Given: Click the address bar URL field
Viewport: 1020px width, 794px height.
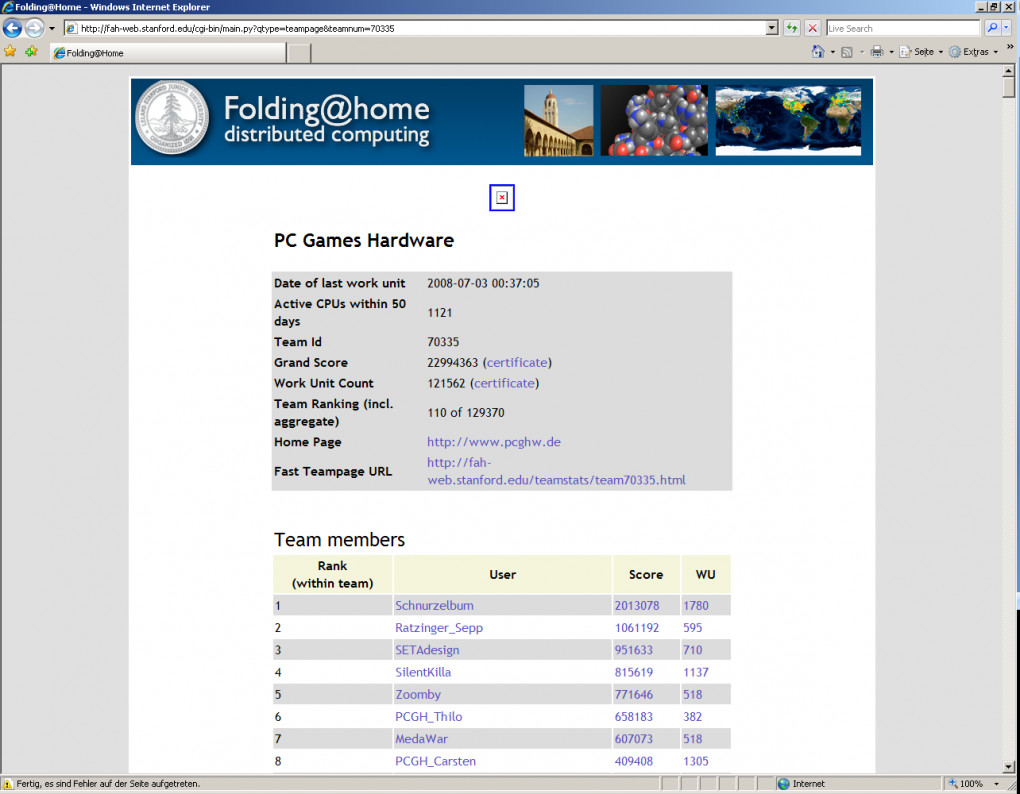Looking at the screenshot, I should pyautogui.click(x=415, y=28).
